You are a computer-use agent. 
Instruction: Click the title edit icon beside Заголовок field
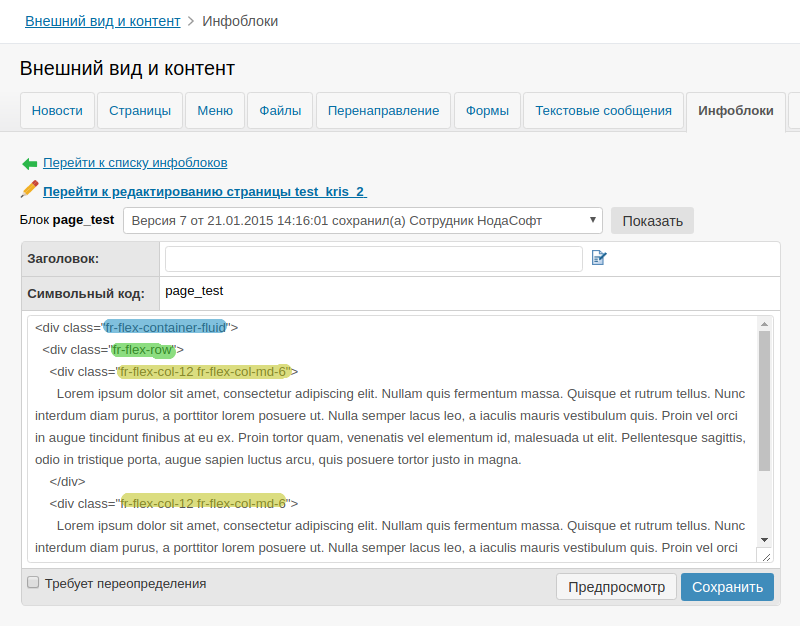pyautogui.click(x=599, y=258)
